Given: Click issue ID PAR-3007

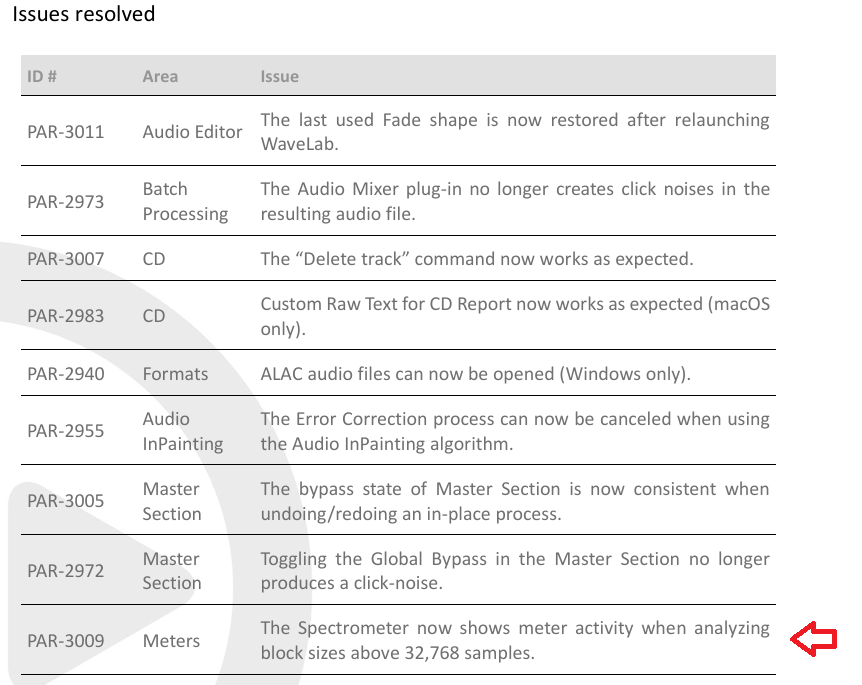Looking at the screenshot, I should tap(66, 259).
